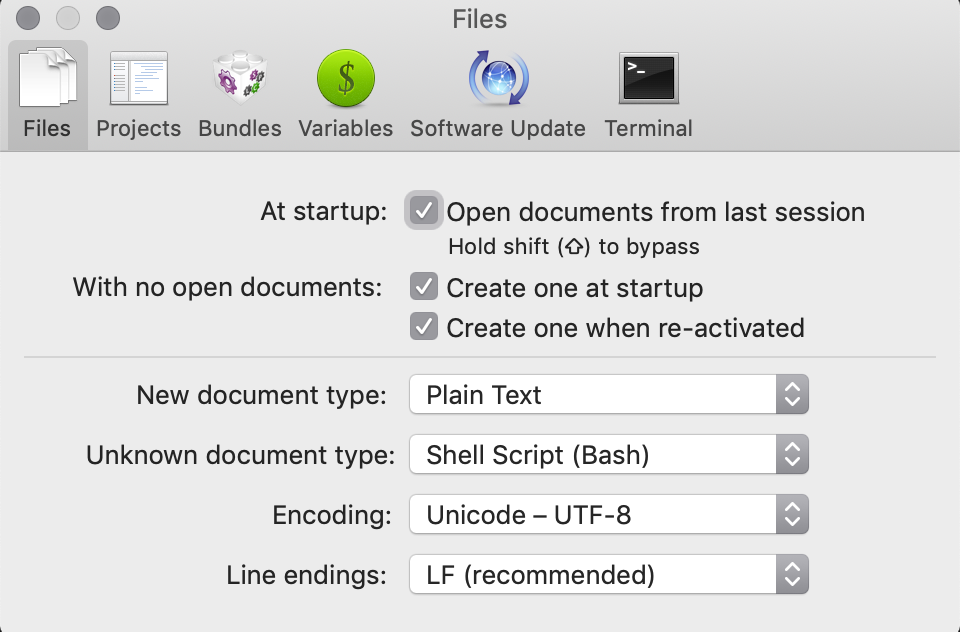Toggle Create one at startup checkbox
Image resolution: width=960 pixels, height=632 pixels.
(424, 288)
